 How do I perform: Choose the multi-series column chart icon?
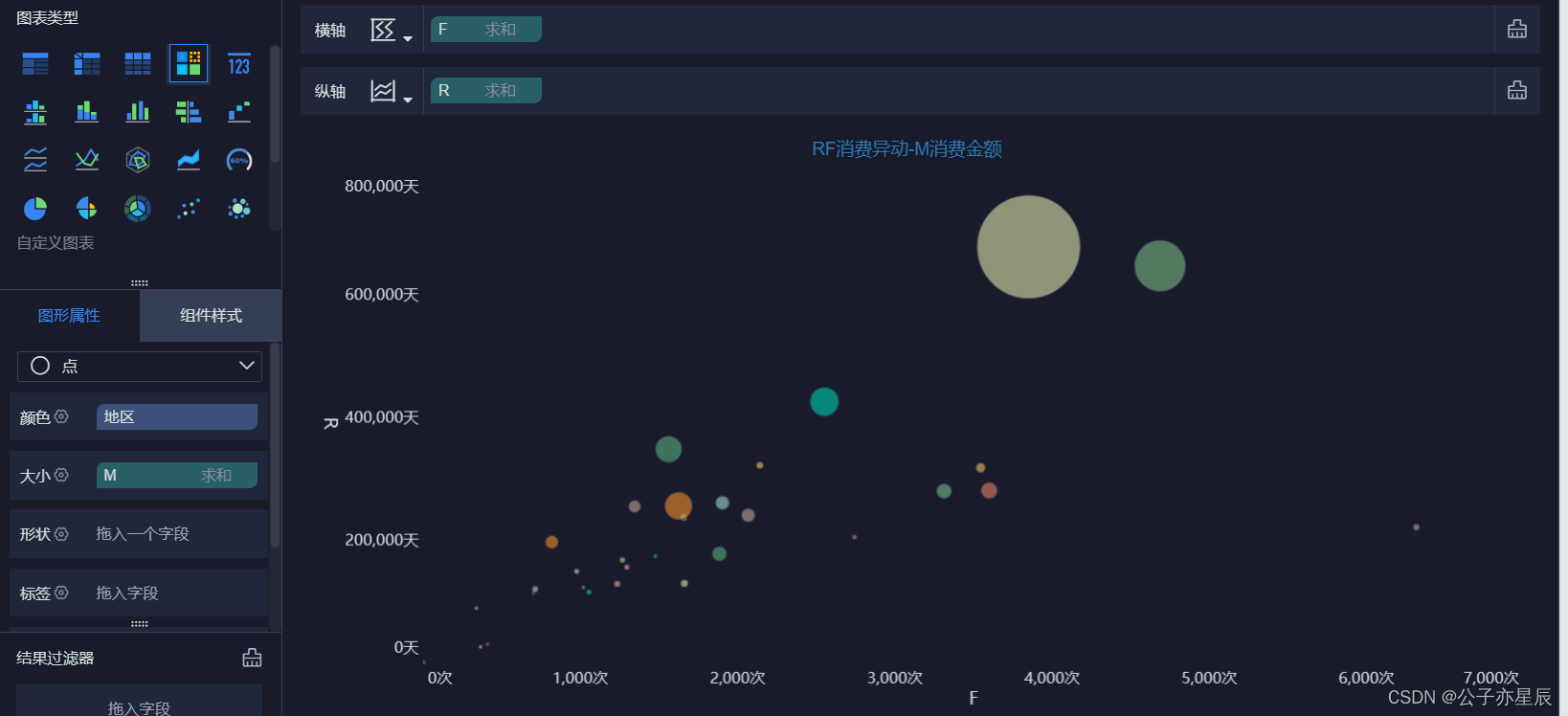click(138, 112)
